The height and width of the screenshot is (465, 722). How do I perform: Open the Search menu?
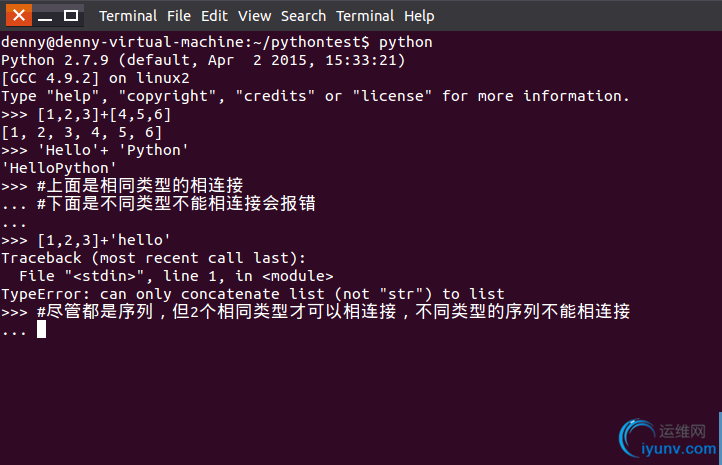tap(303, 16)
